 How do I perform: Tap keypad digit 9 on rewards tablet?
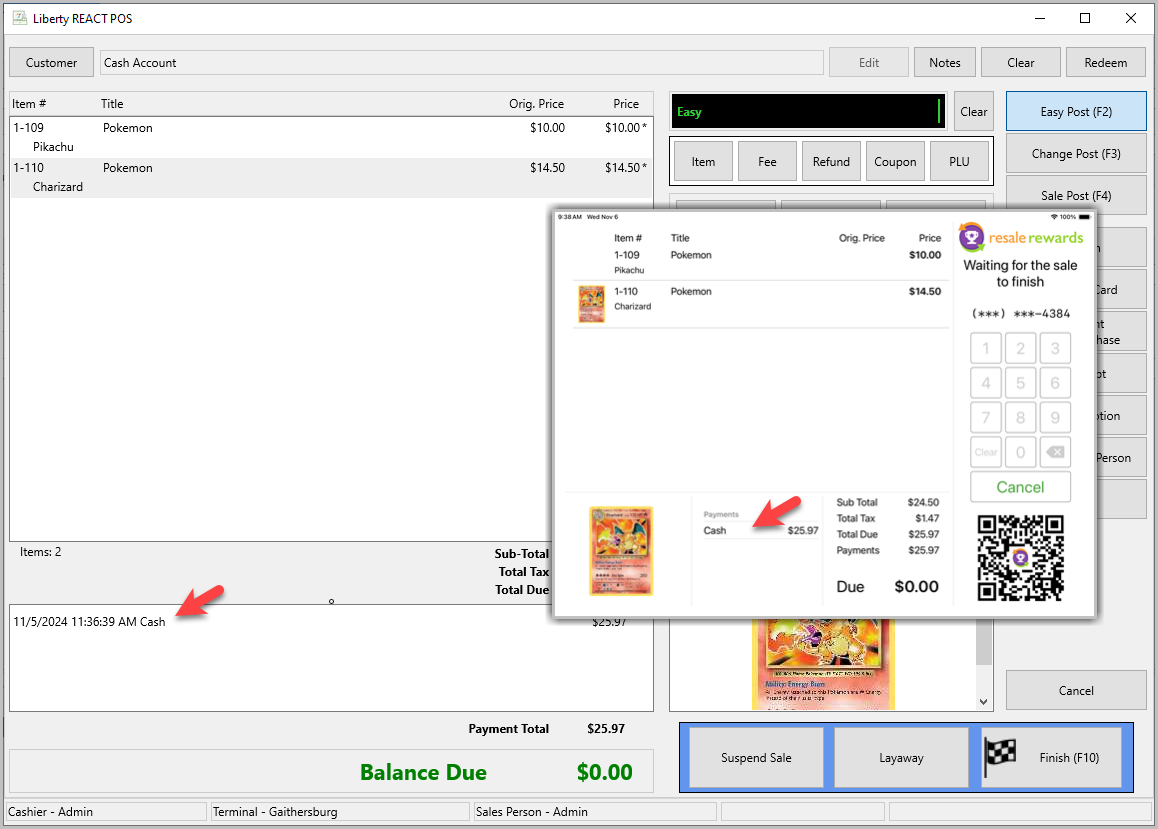(x=1055, y=418)
